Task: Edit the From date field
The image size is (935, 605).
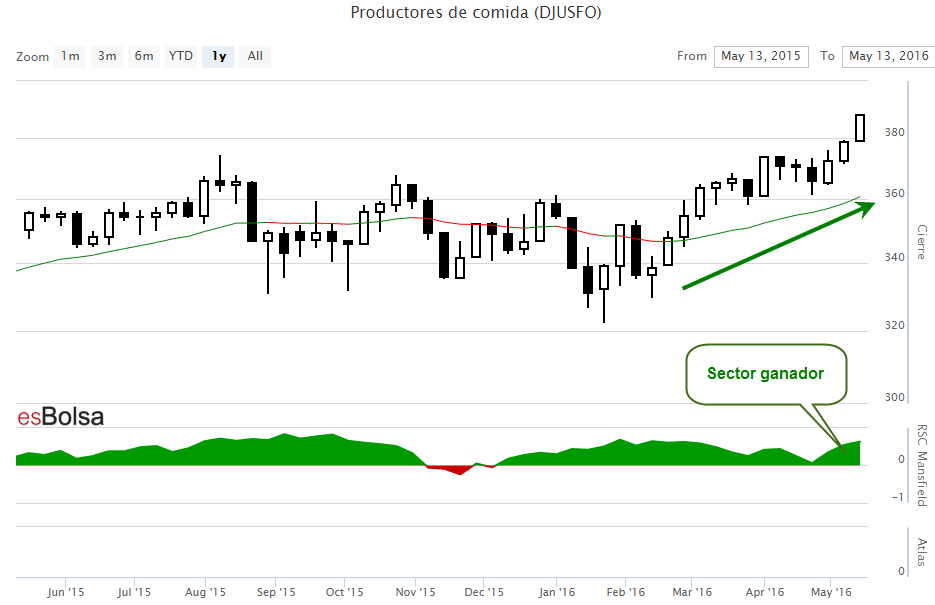Action: 761,57
